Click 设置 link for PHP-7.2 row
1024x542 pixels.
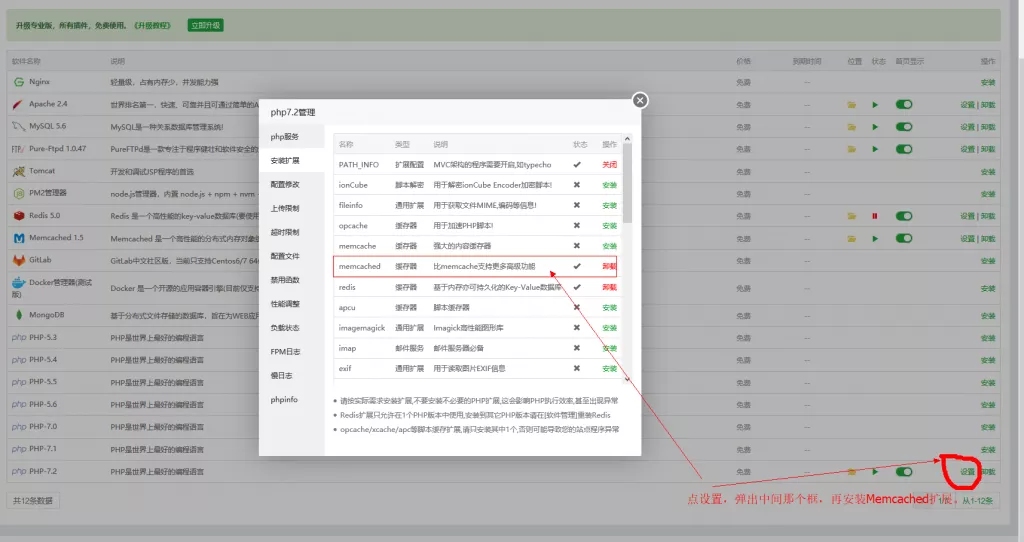[x=967, y=472]
